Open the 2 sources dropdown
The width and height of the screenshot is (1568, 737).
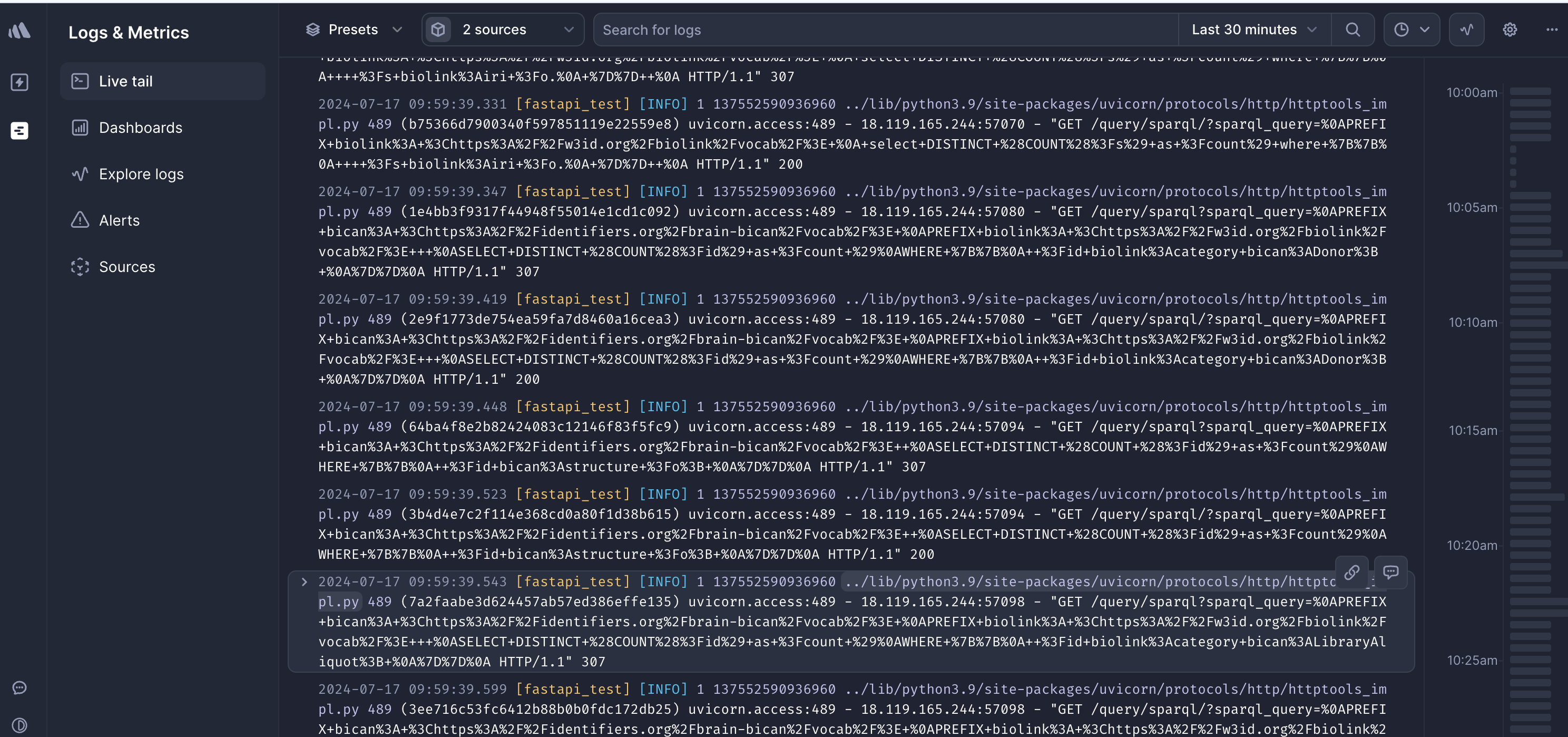pyautogui.click(x=503, y=30)
